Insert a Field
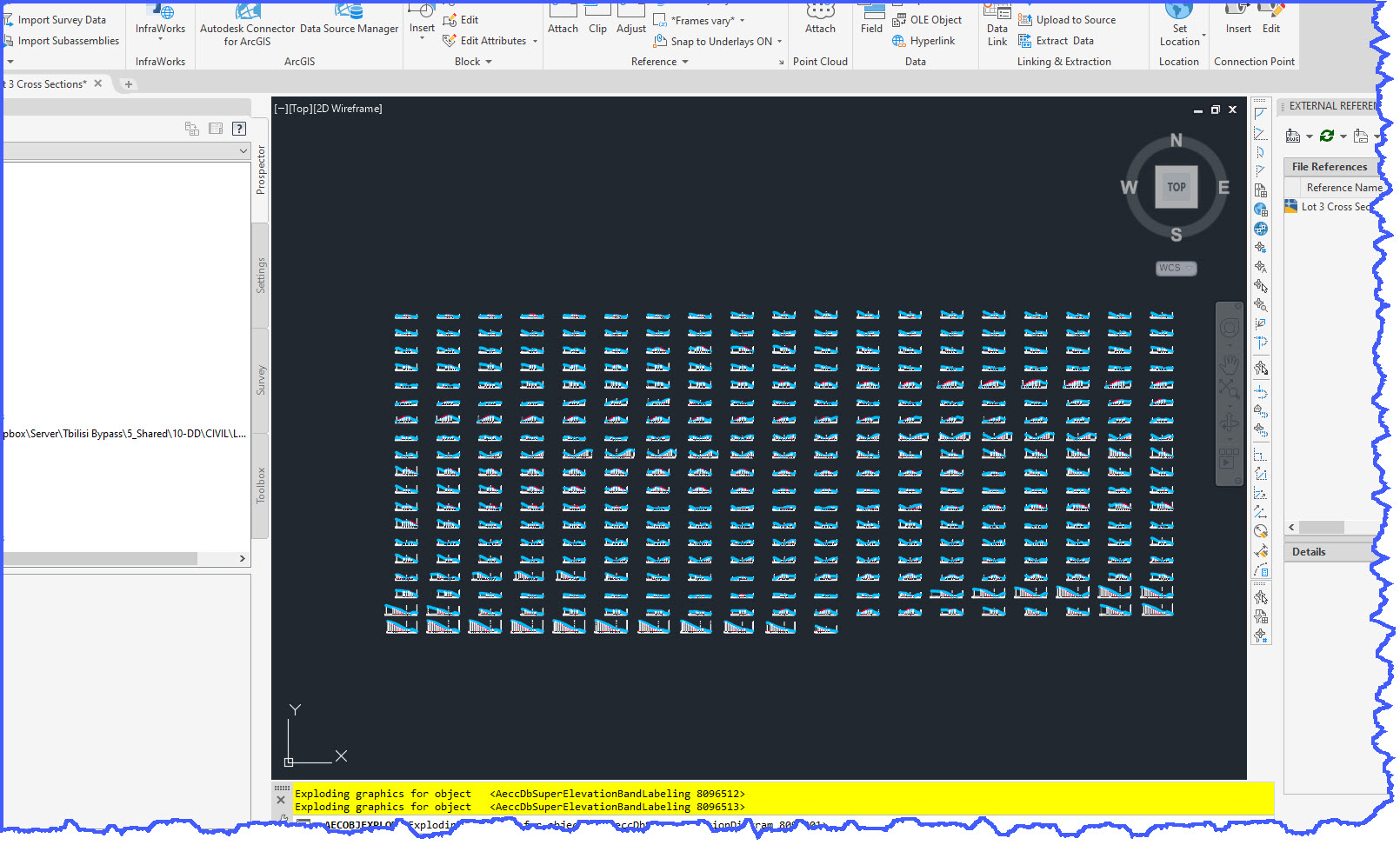Image resolution: width=1400 pixels, height=845 pixels. pos(870,22)
